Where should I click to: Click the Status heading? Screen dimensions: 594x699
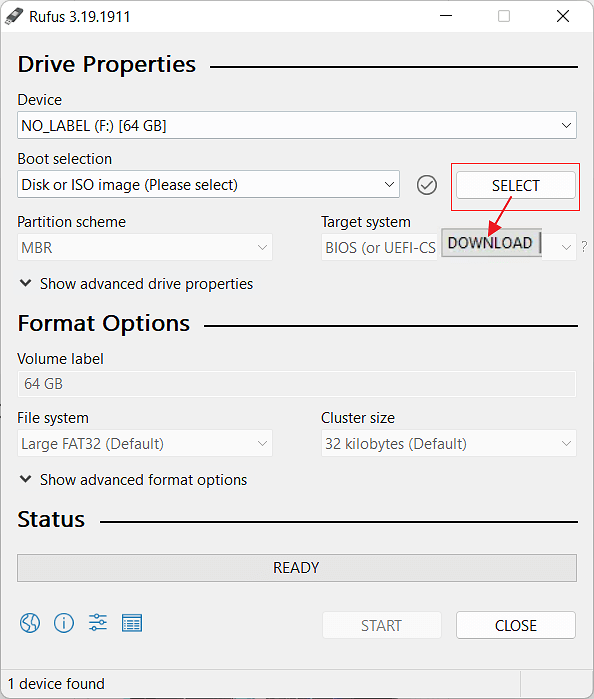pos(51,519)
